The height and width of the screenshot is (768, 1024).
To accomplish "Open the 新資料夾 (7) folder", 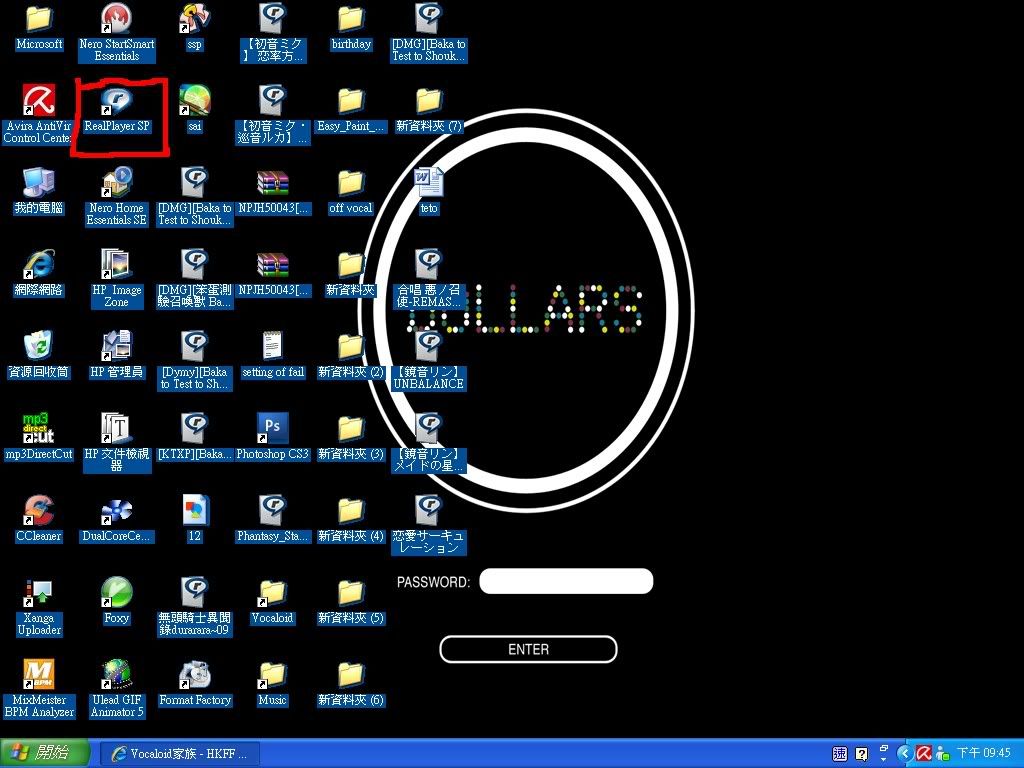I will coord(429,108).
